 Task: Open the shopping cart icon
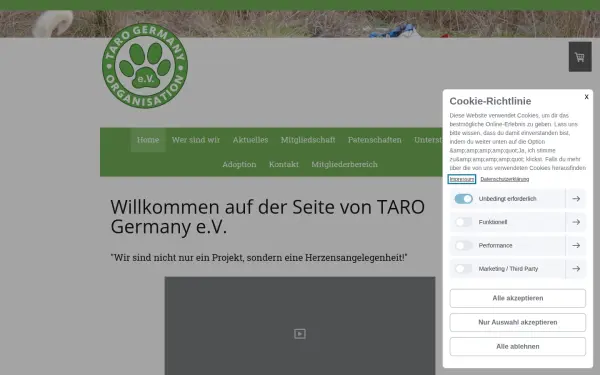[580, 57]
